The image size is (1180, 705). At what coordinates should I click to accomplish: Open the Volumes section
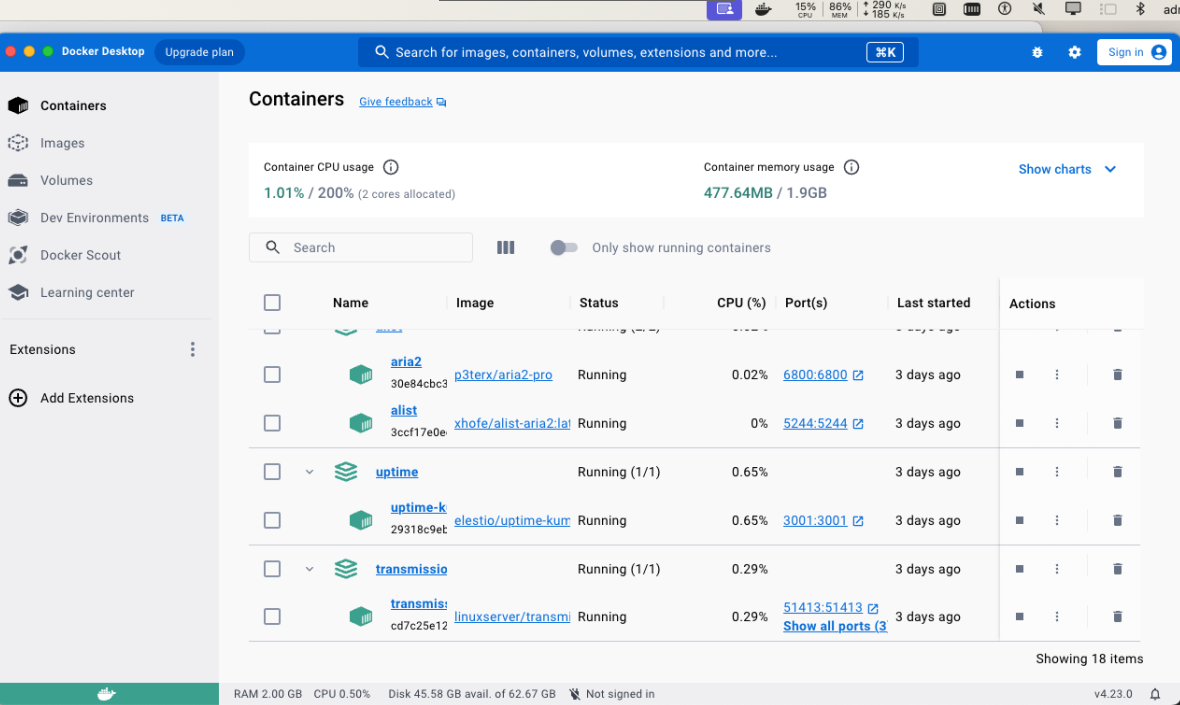(66, 180)
